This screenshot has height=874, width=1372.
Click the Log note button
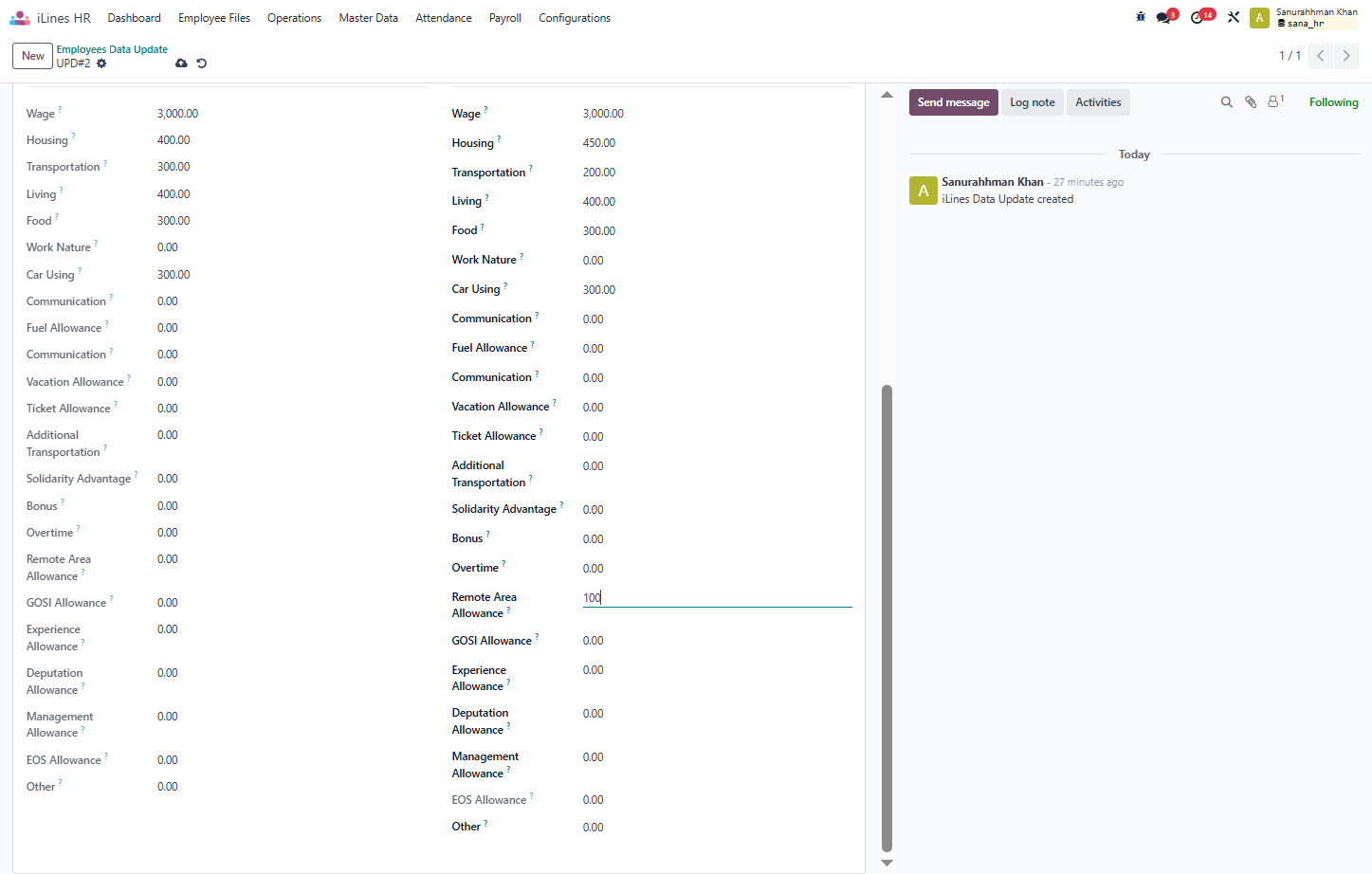pos(1033,102)
